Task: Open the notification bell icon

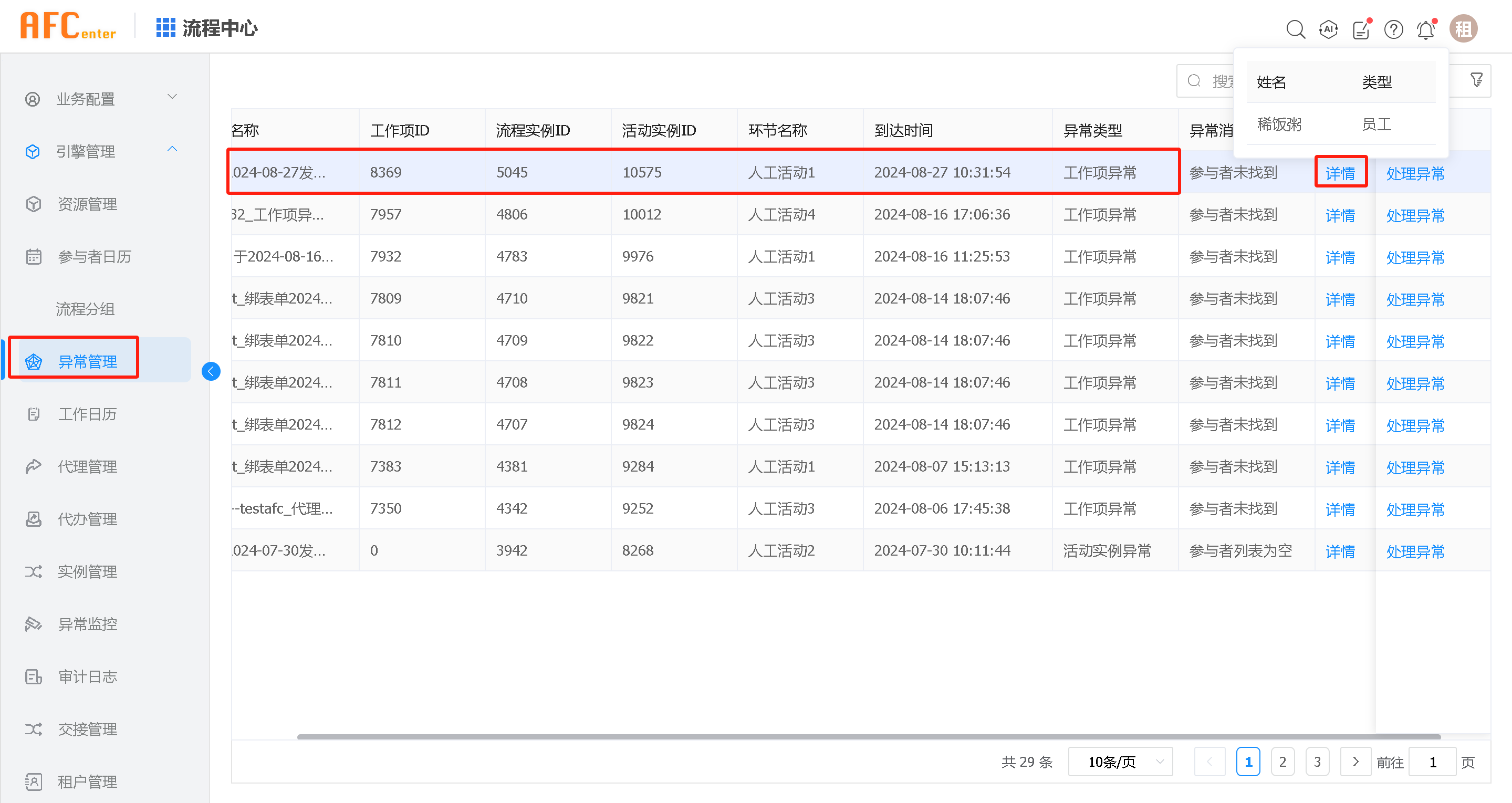Action: 1426,29
